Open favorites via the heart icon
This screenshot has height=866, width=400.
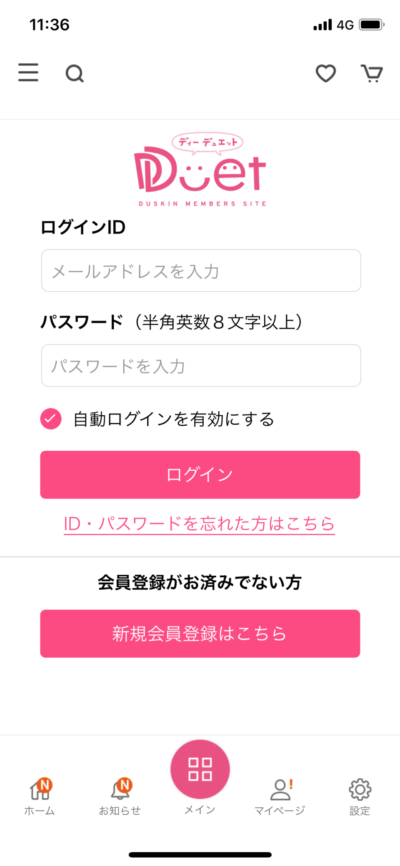tap(326, 73)
